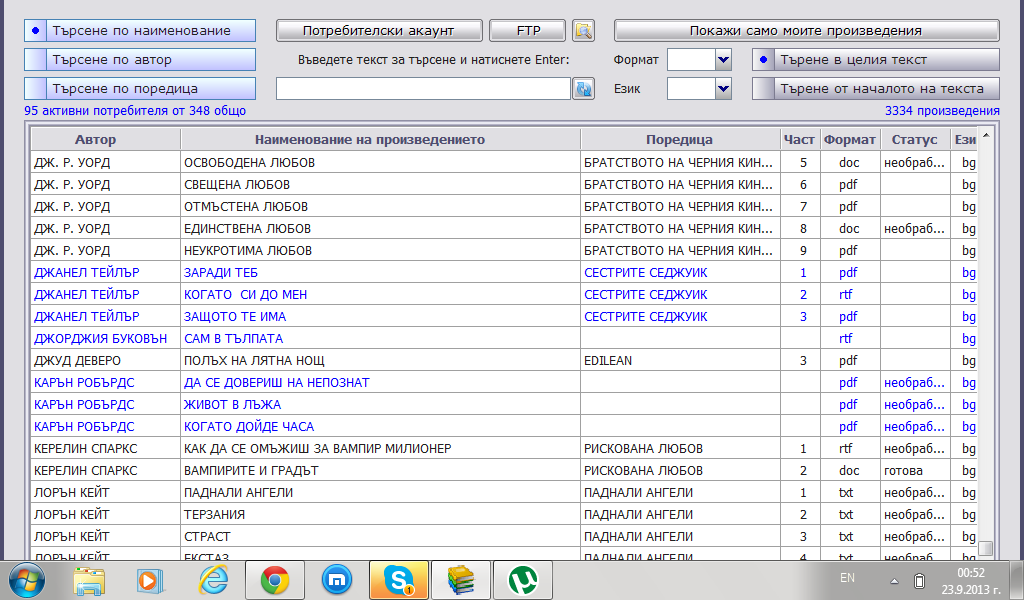
Task: Click the готова status cell
Action: pos(914,471)
